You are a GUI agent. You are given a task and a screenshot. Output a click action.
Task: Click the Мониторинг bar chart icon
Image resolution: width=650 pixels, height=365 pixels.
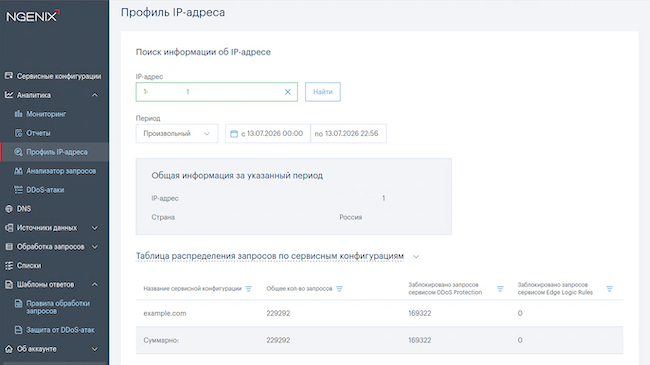click(x=18, y=114)
